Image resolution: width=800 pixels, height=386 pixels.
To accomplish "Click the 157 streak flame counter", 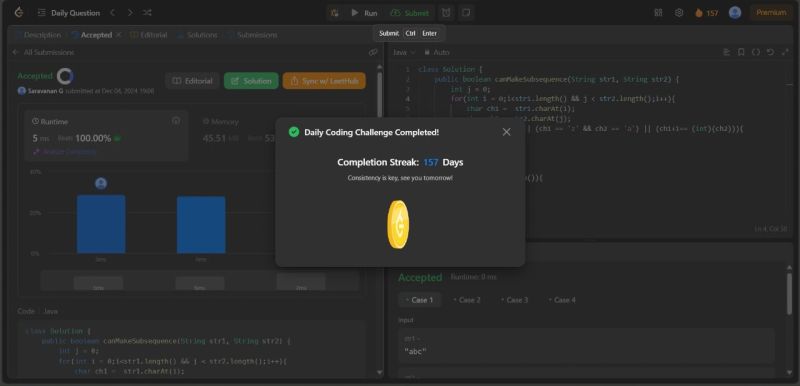I will click(x=707, y=13).
